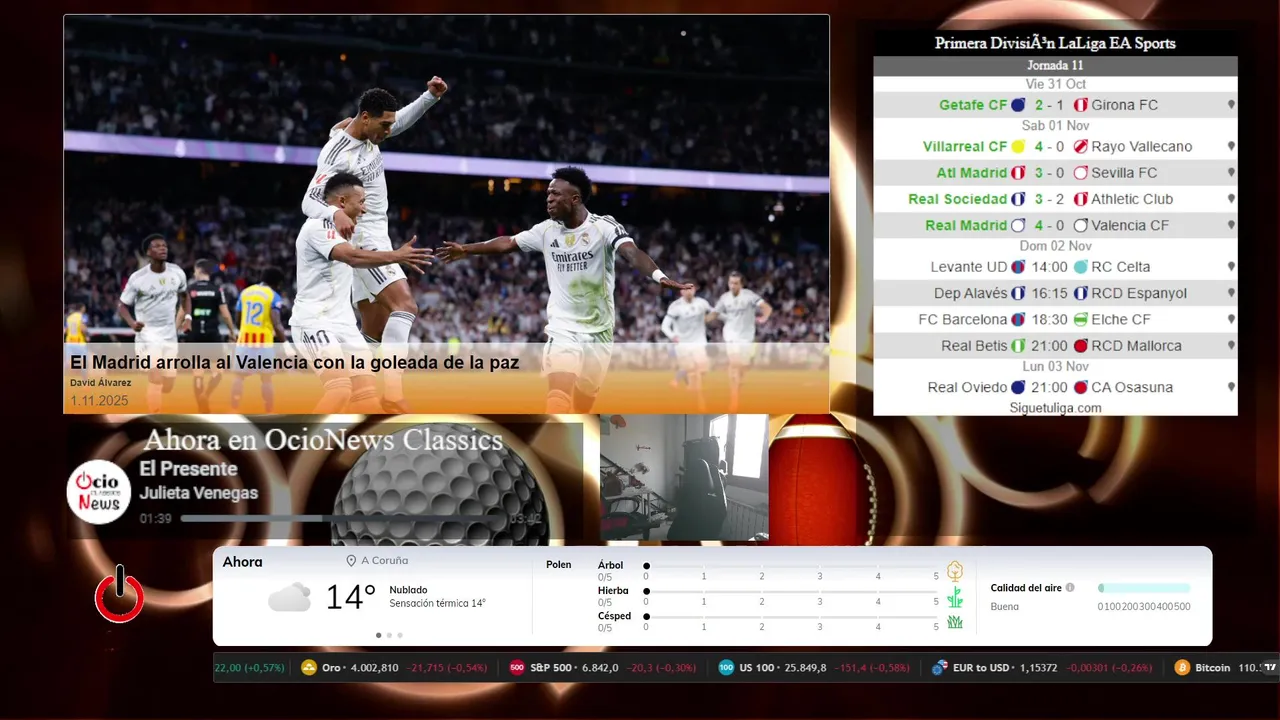
Task: Click the Hierba pollen level slider
Action: 791,591
